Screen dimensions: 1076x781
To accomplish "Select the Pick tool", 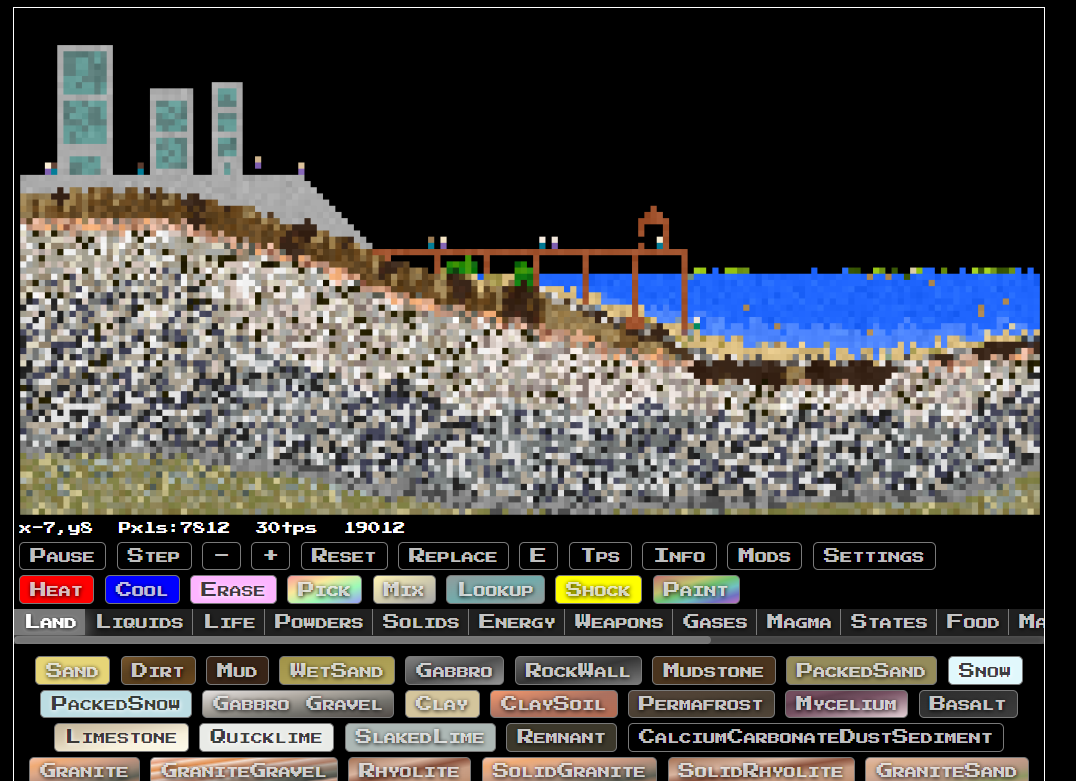I will [x=325, y=590].
